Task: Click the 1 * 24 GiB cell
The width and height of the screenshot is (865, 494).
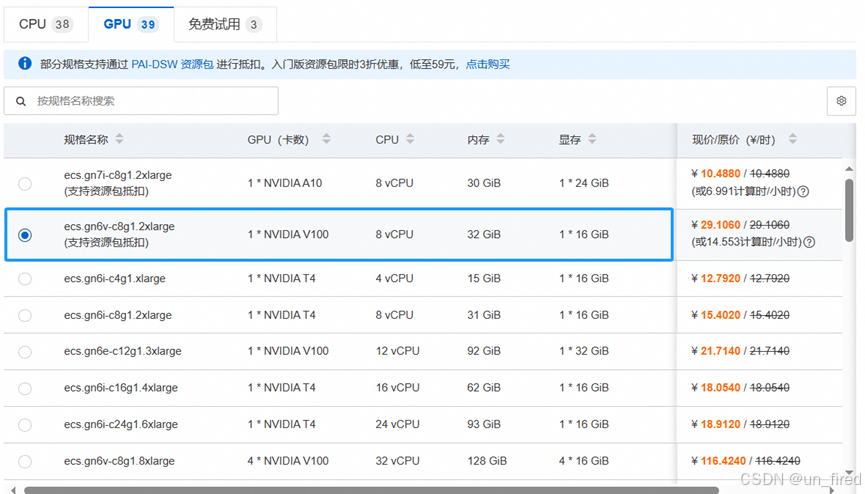Action: click(584, 183)
